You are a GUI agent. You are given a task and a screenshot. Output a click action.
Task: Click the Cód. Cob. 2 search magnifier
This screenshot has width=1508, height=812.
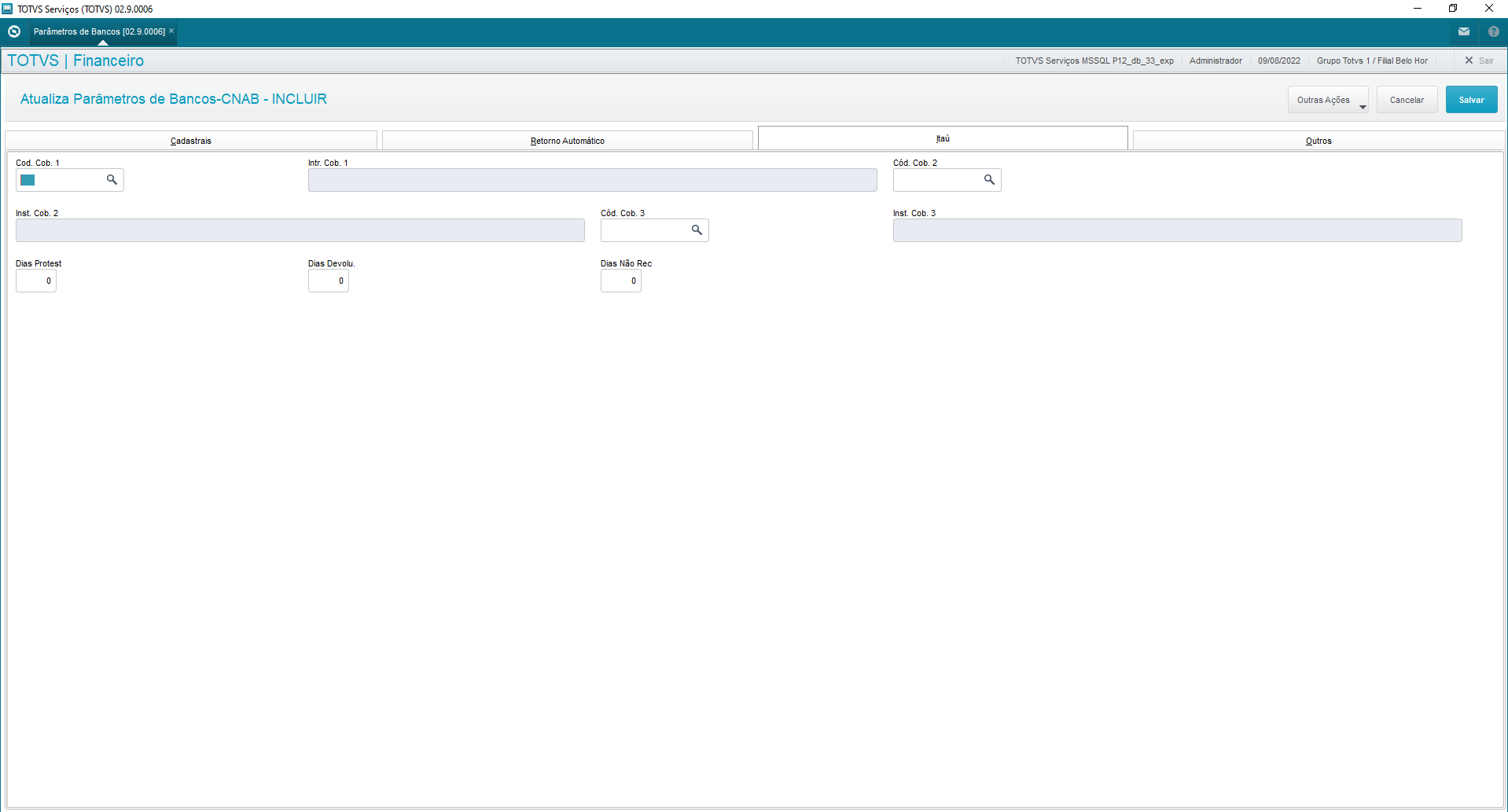point(990,180)
